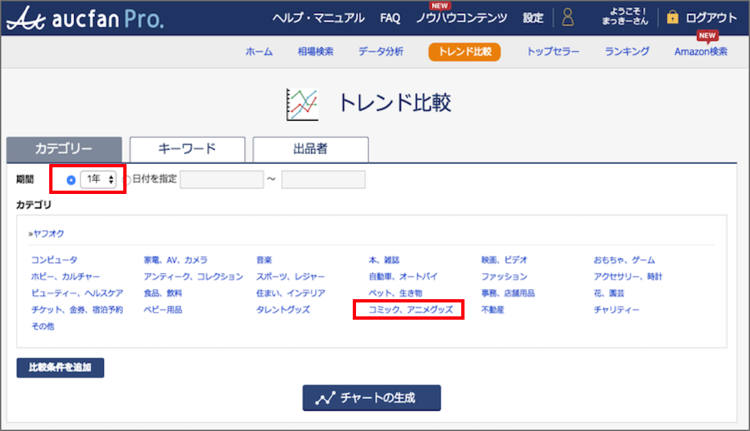
Task: Select タレントグッズ category
Action: tap(283, 310)
